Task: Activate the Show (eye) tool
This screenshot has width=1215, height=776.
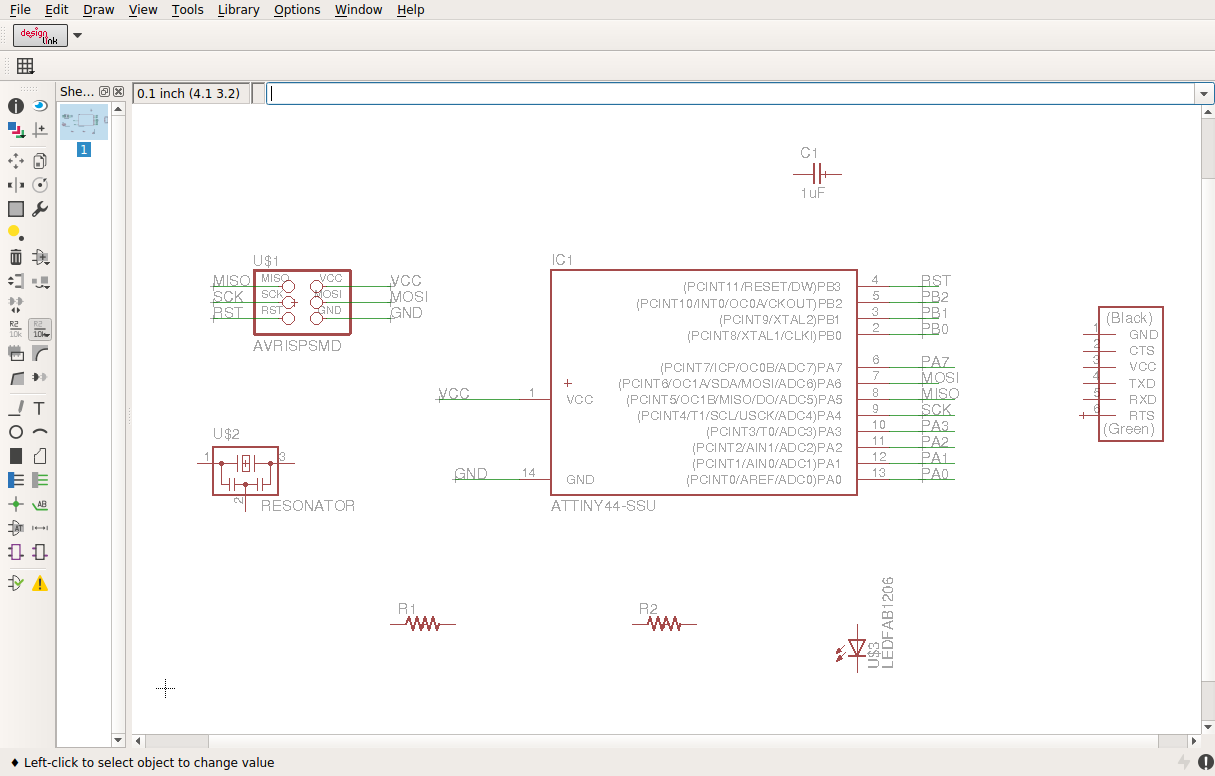Action: tap(40, 105)
